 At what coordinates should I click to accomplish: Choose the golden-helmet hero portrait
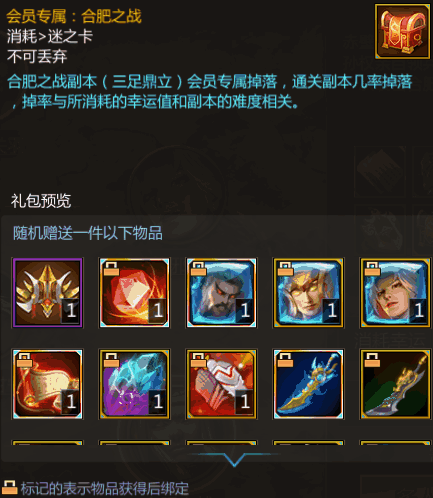point(308,293)
